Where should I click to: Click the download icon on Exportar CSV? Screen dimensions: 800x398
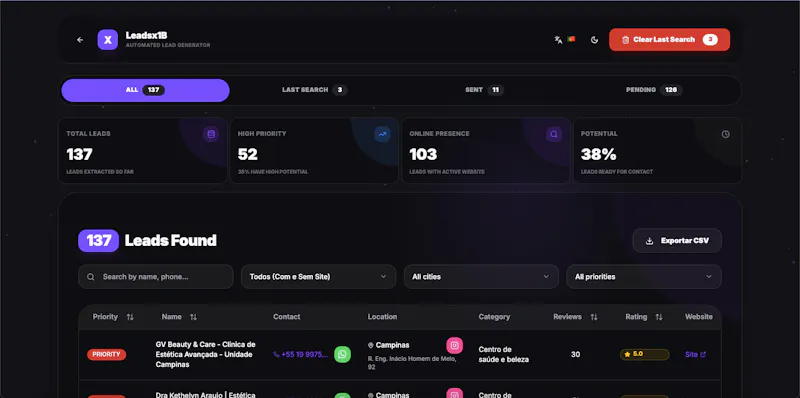649,241
